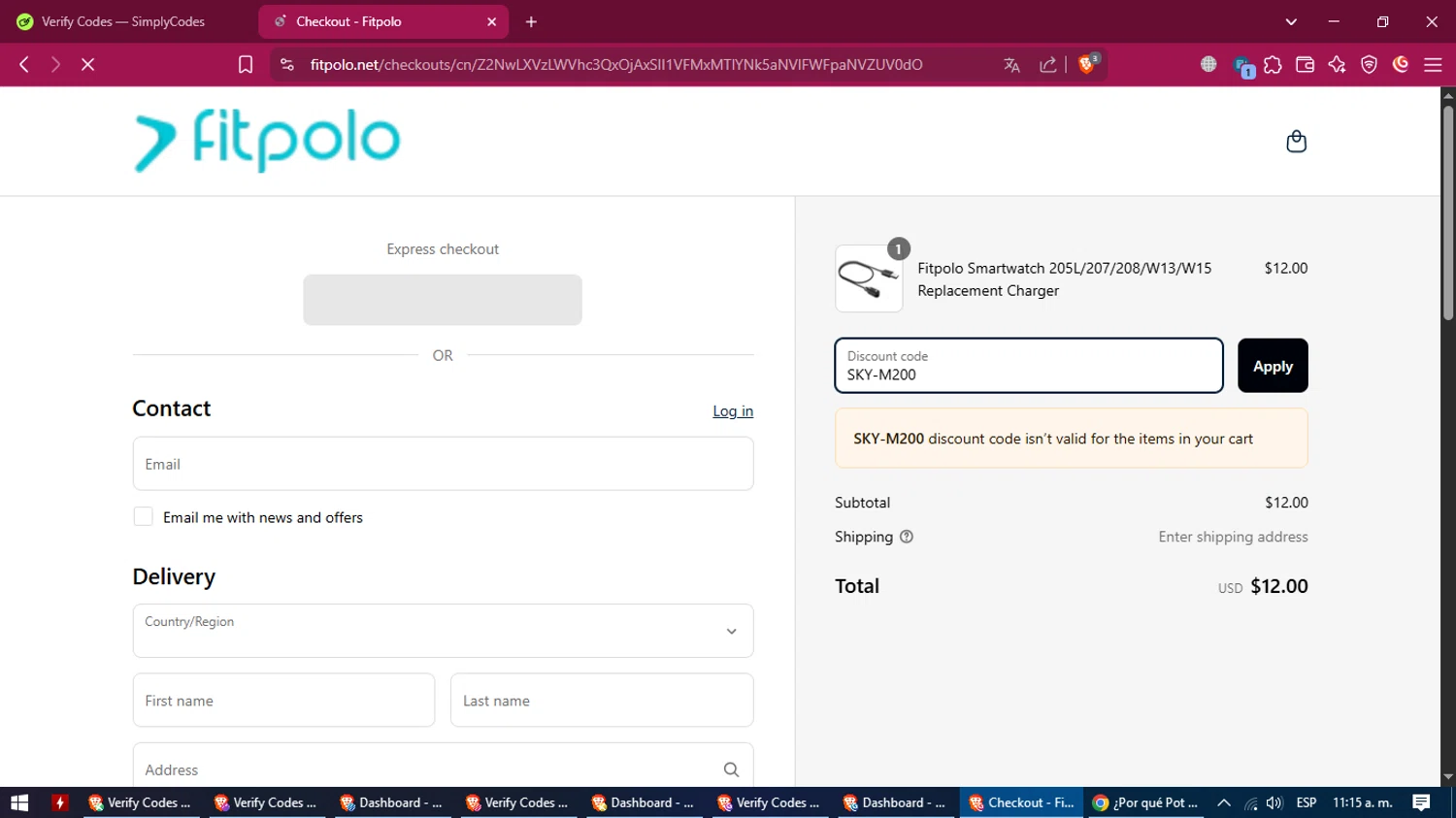Click the Last name field
This screenshot has height=818, width=1456.
(602, 701)
